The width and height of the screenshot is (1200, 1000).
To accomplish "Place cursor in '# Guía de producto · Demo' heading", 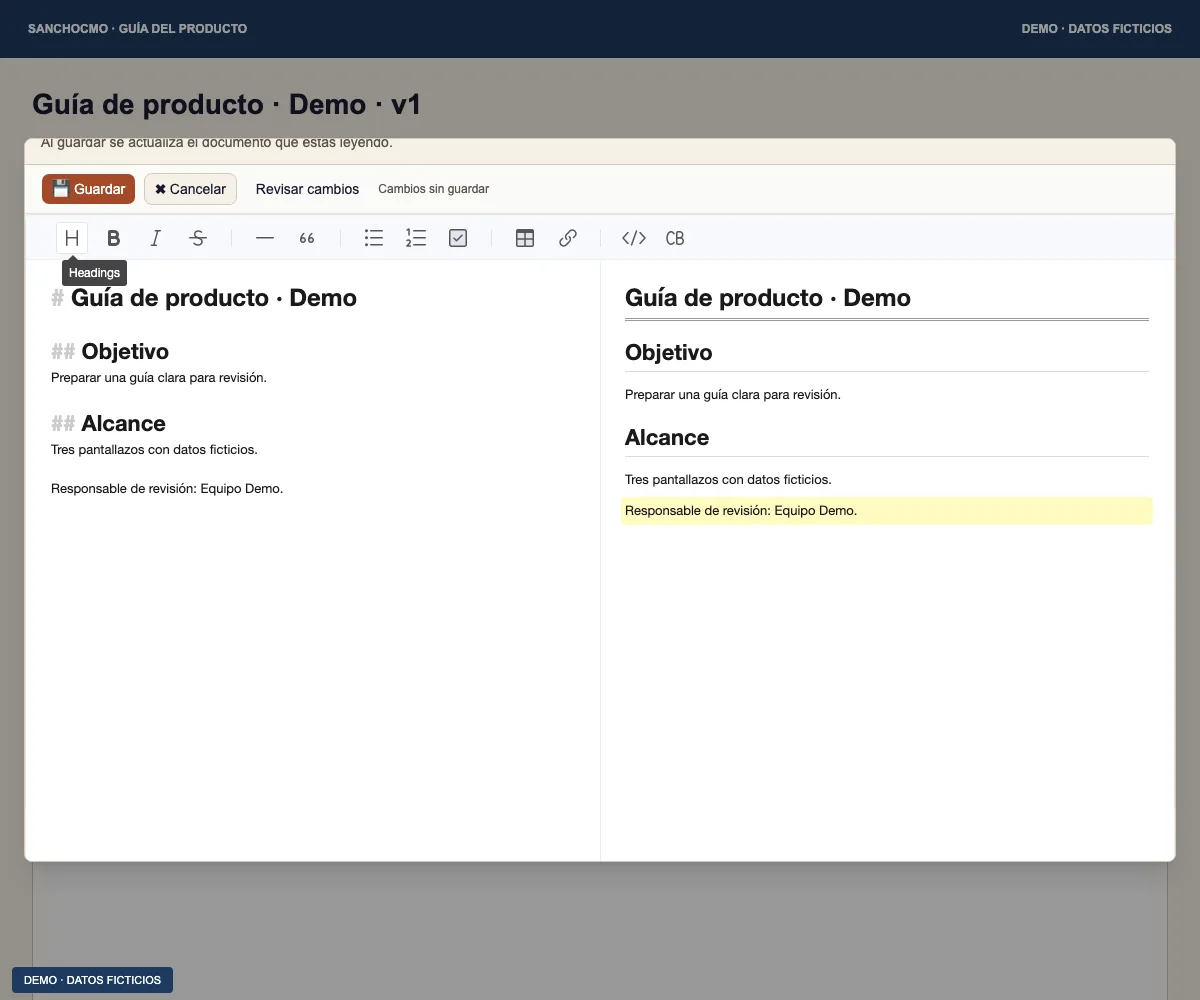I will 204,298.
